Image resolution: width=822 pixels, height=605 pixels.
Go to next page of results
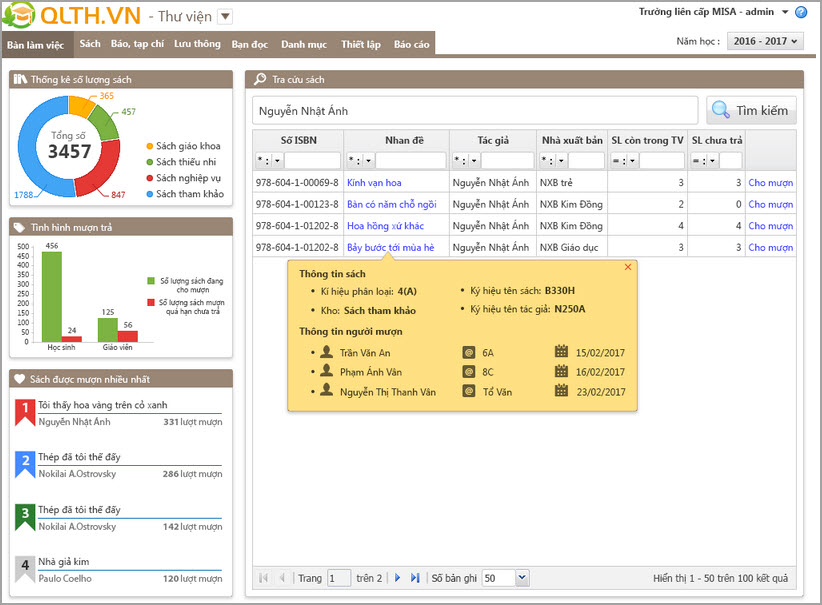(397, 578)
